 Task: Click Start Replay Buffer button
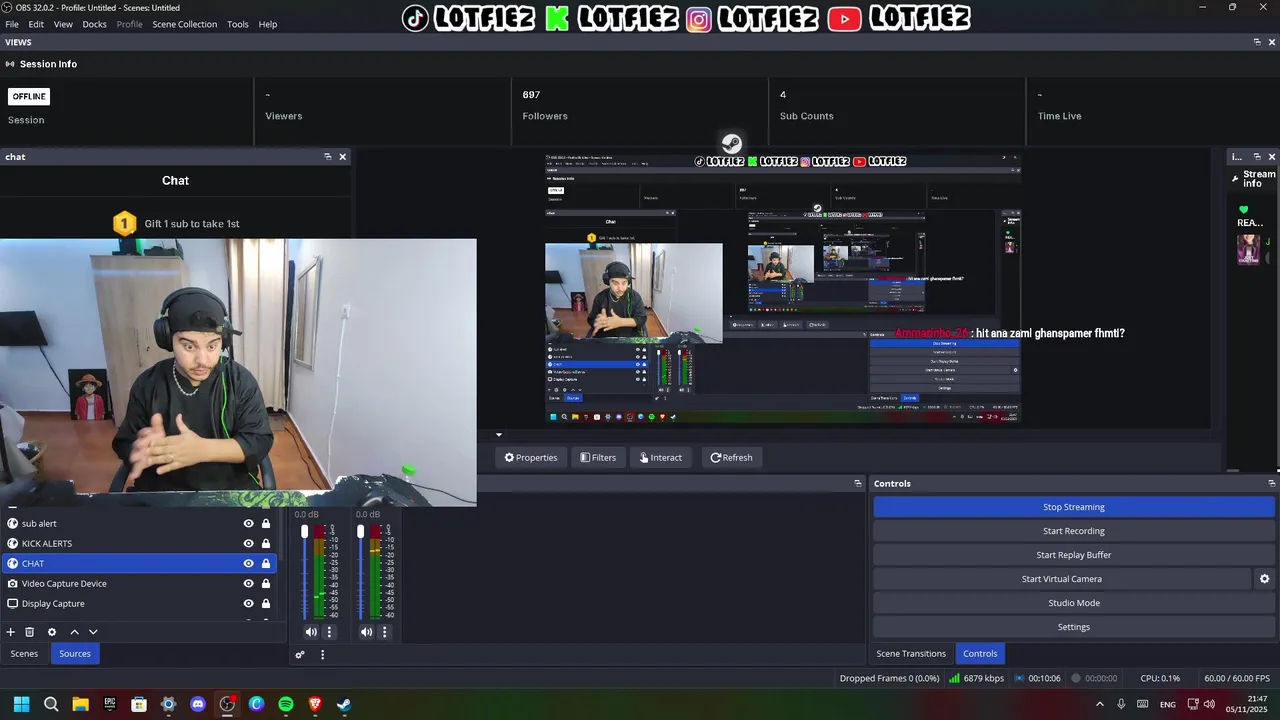pos(1074,555)
